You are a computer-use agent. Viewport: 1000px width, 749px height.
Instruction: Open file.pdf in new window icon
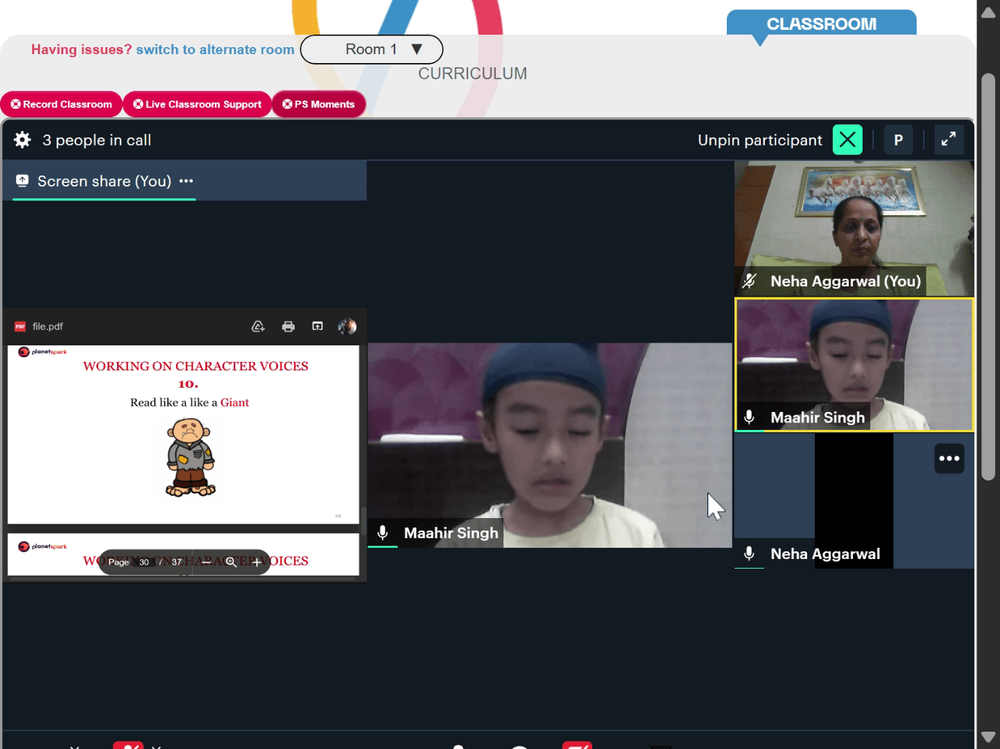pos(317,326)
